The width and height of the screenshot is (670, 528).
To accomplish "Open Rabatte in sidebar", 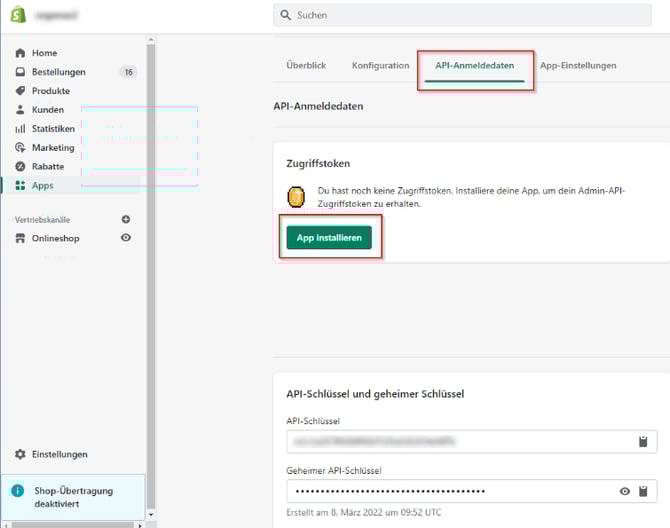I will (x=48, y=166).
